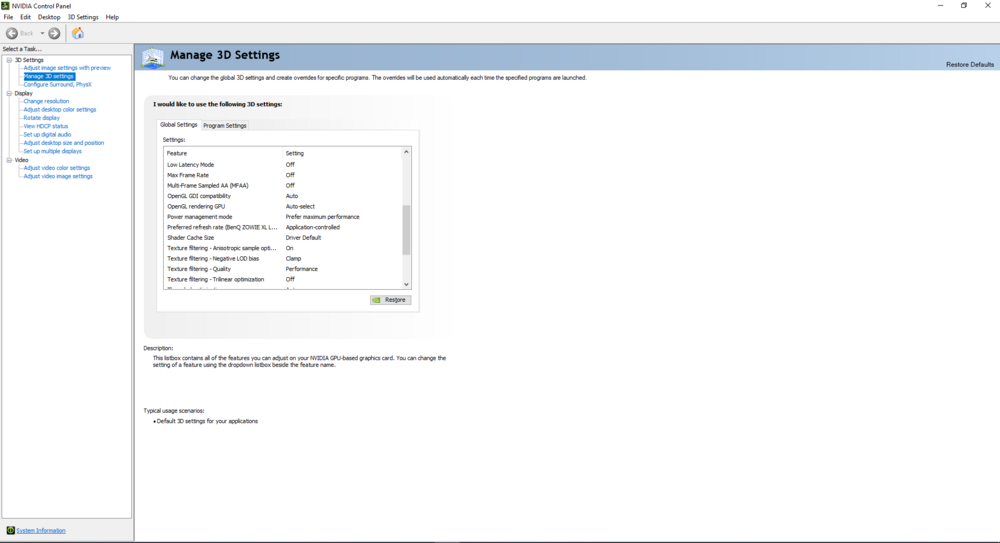Click the settings list scroll up arrow

click(x=406, y=152)
